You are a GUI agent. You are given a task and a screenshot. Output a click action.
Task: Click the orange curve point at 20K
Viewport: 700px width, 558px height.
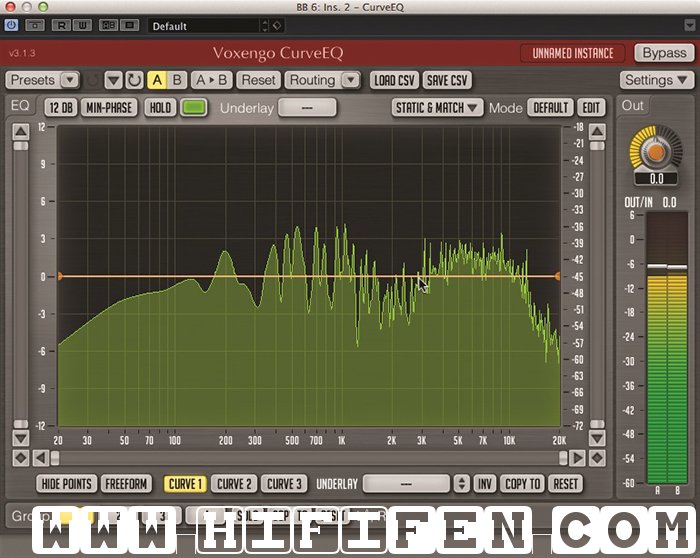558,276
